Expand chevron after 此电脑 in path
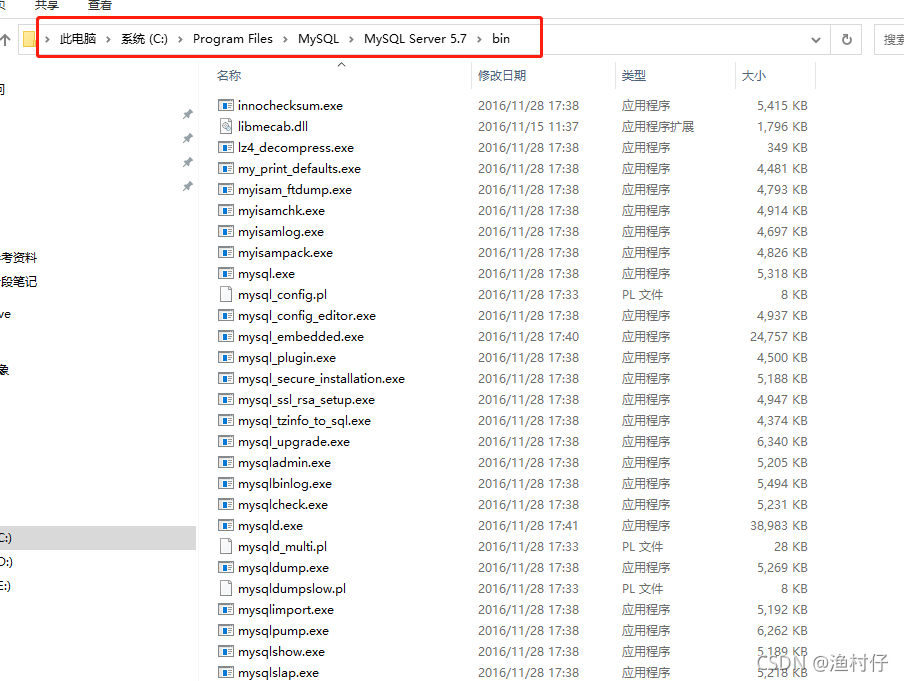Viewport: 904px width, 681px height. [x=108, y=39]
